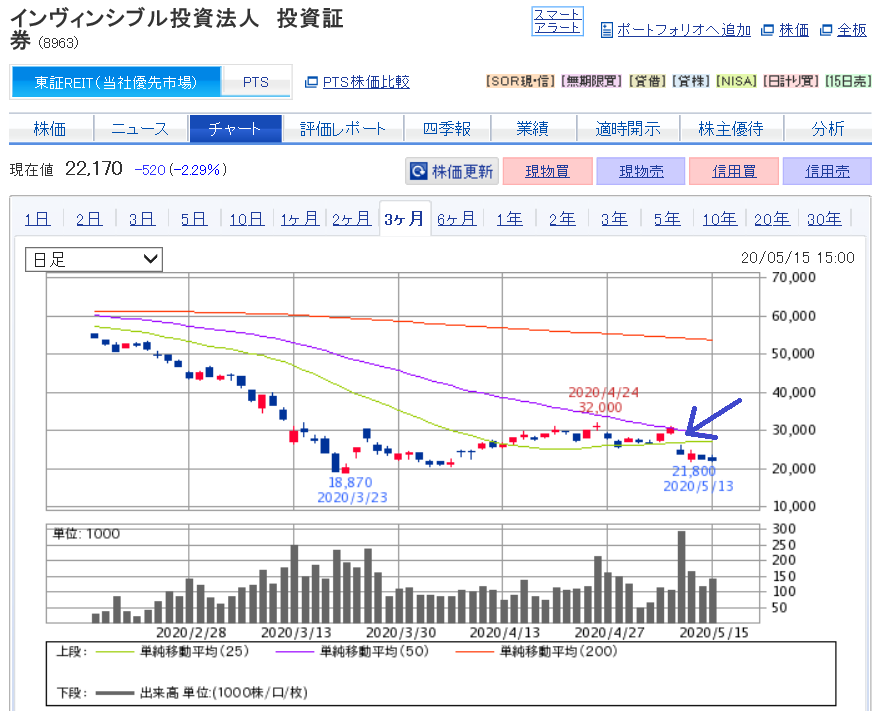Add stock to portfolio link
882x711 pixels.
683,30
